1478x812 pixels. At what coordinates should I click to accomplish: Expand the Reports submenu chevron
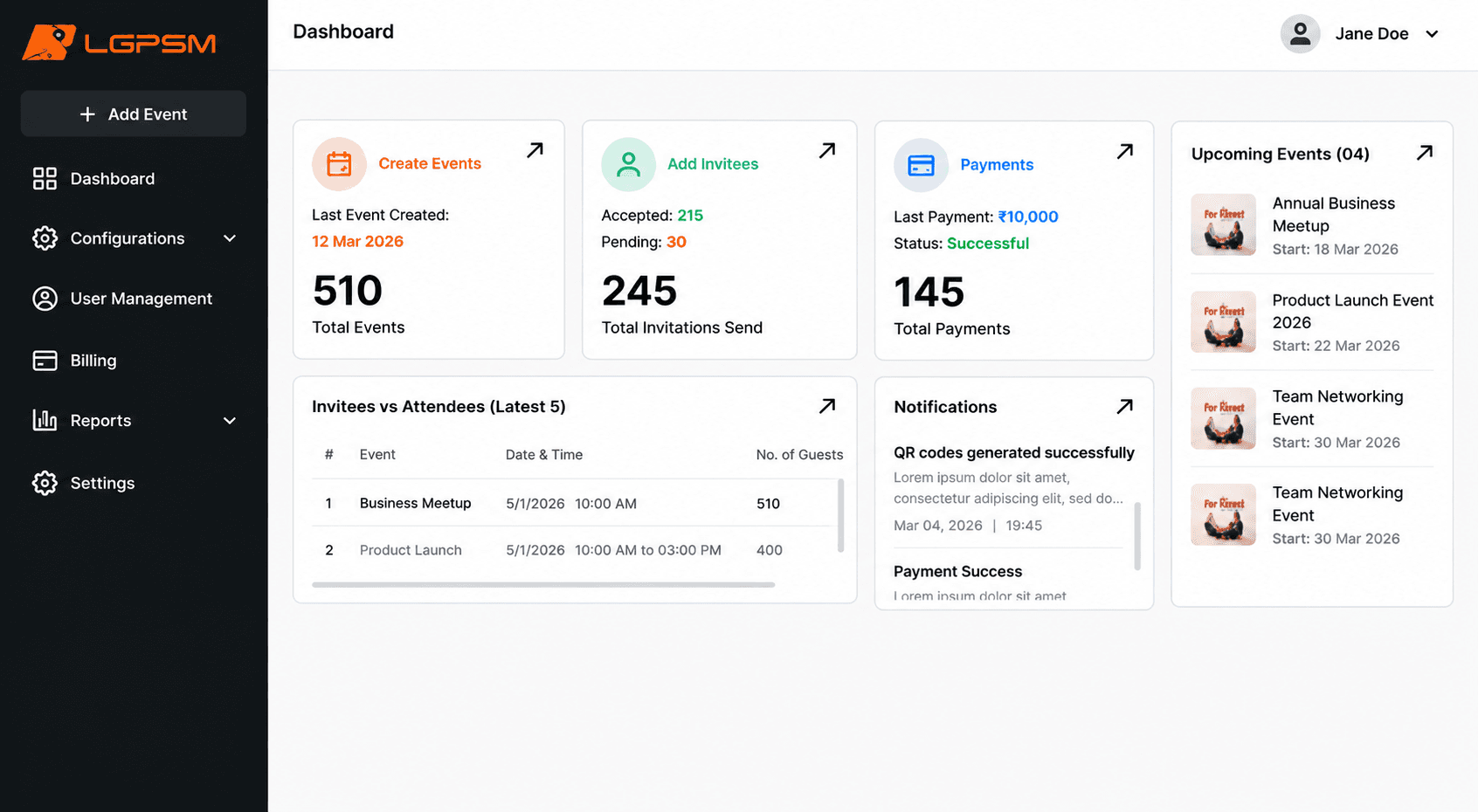[x=230, y=421]
